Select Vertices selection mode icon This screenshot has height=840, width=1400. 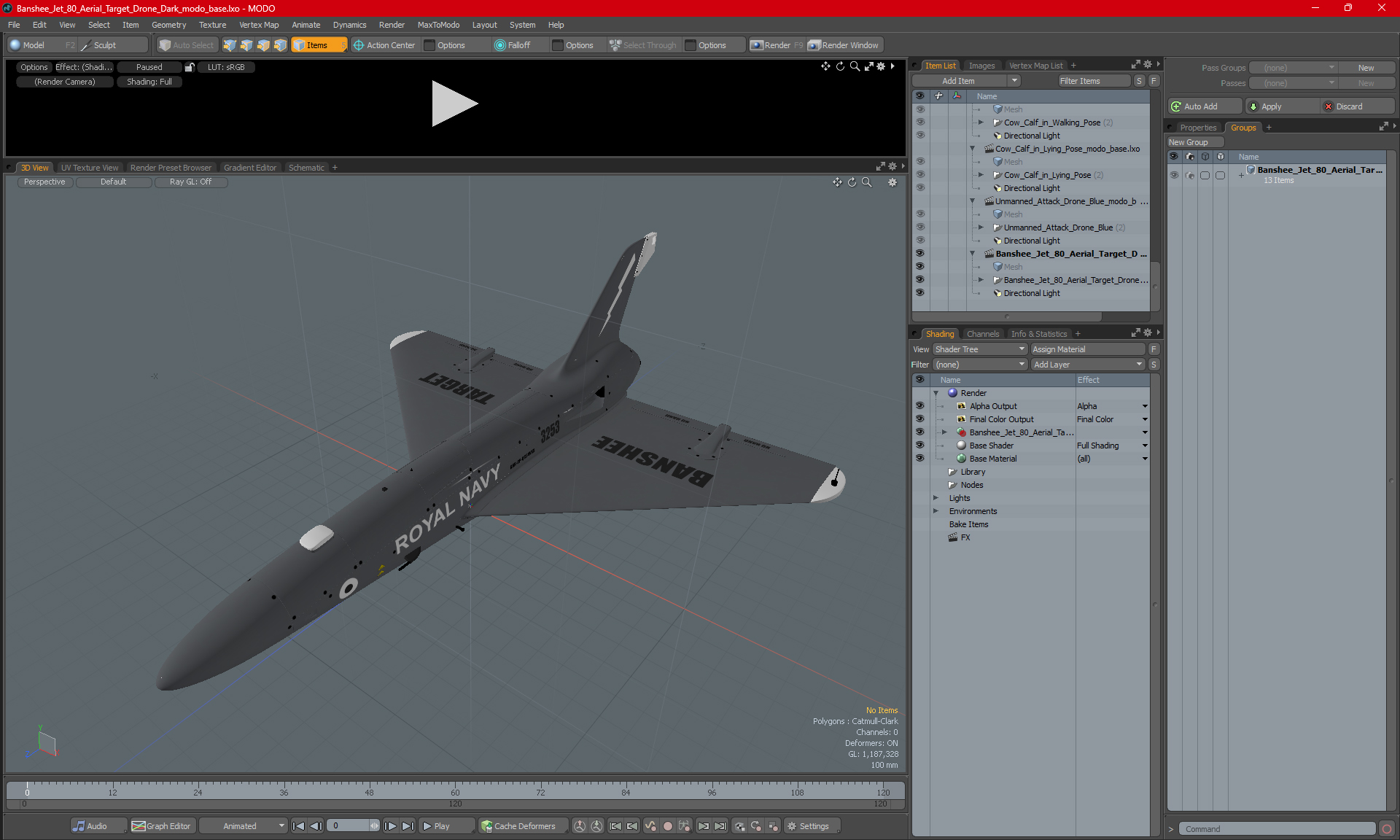230,45
